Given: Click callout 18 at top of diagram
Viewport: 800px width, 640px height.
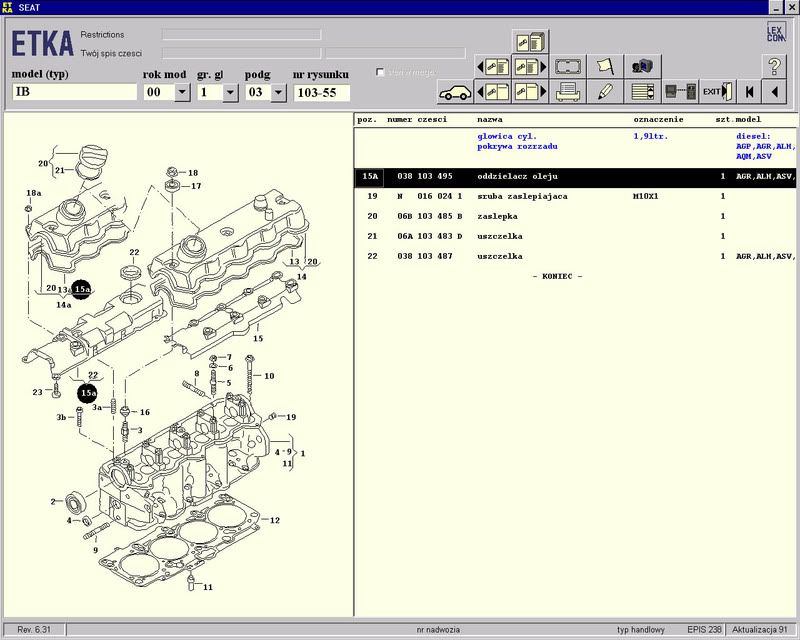Looking at the screenshot, I should 193,173.
